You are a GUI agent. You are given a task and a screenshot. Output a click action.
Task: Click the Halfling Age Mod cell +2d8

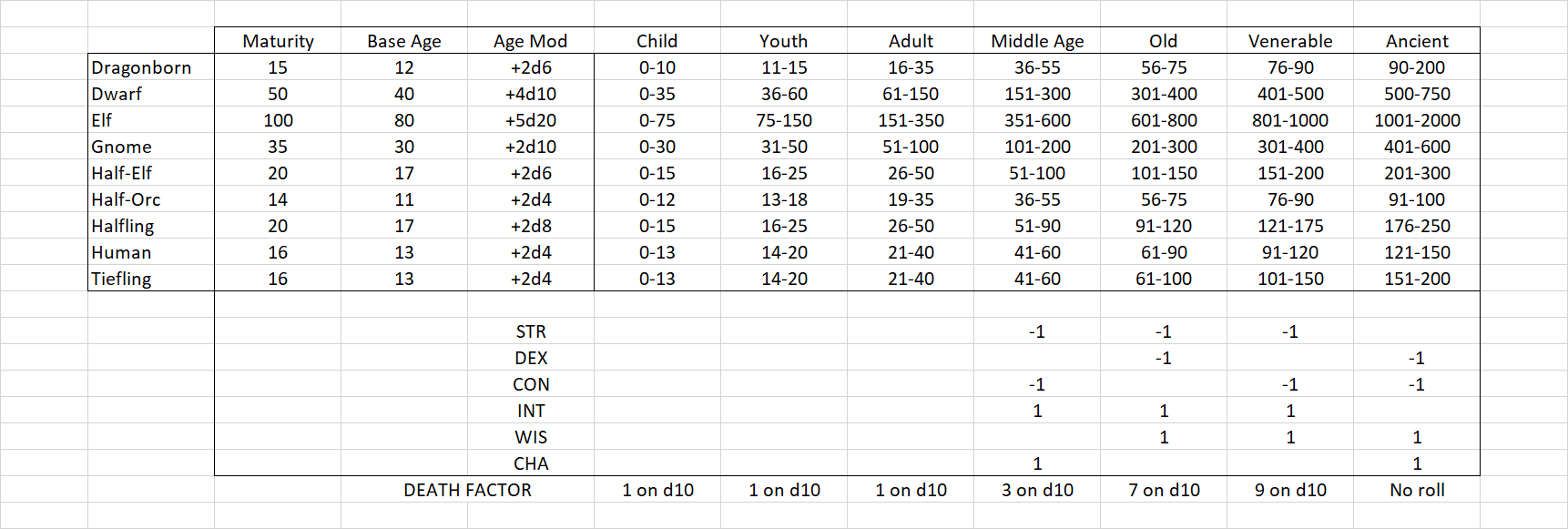(x=531, y=226)
